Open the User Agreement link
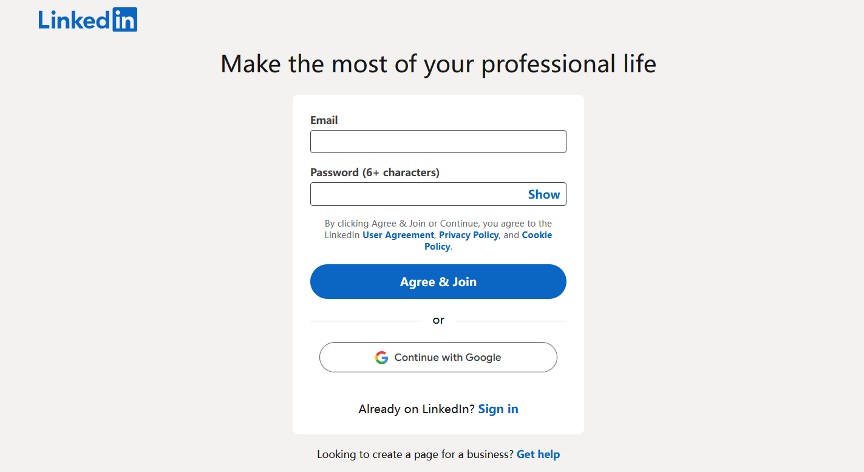 (x=398, y=235)
